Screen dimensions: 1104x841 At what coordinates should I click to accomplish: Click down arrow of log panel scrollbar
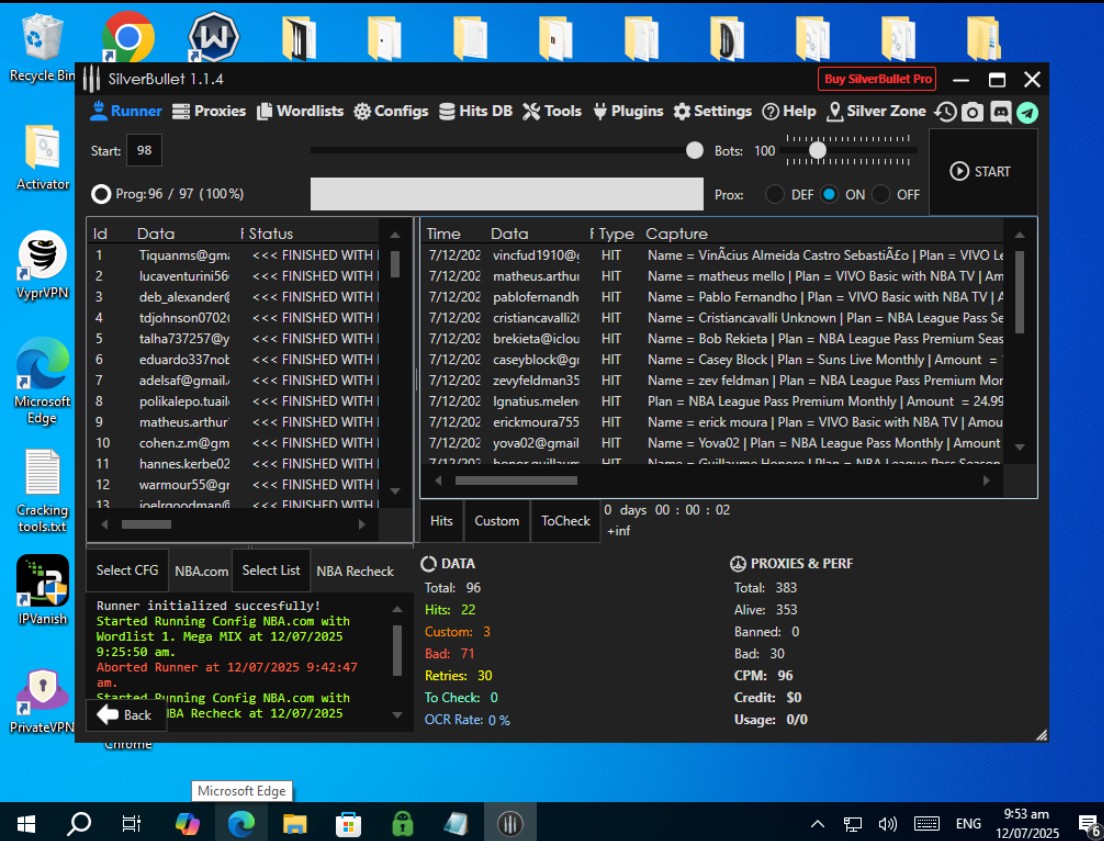pyautogui.click(x=397, y=715)
